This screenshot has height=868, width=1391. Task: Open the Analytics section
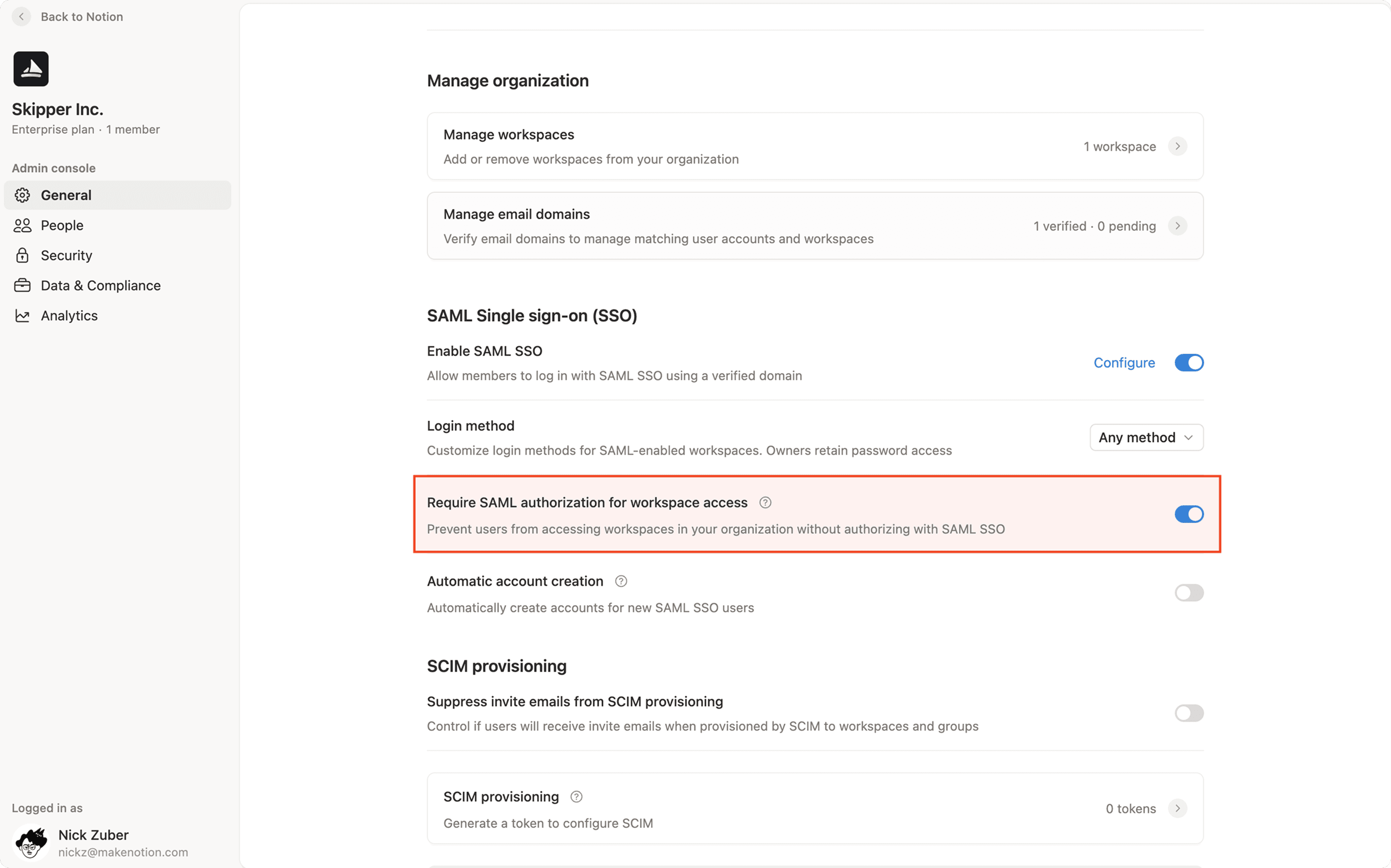[69, 315]
